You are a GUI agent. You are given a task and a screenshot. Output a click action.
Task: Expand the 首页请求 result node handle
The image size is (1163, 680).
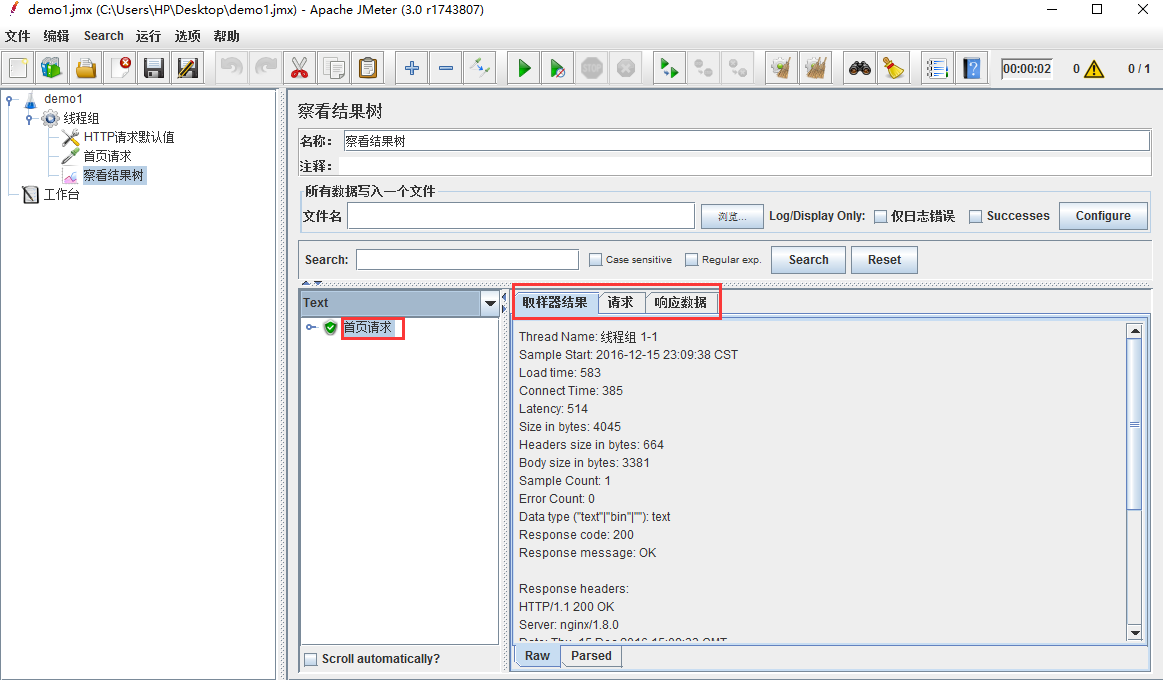[x=311, y=327]
